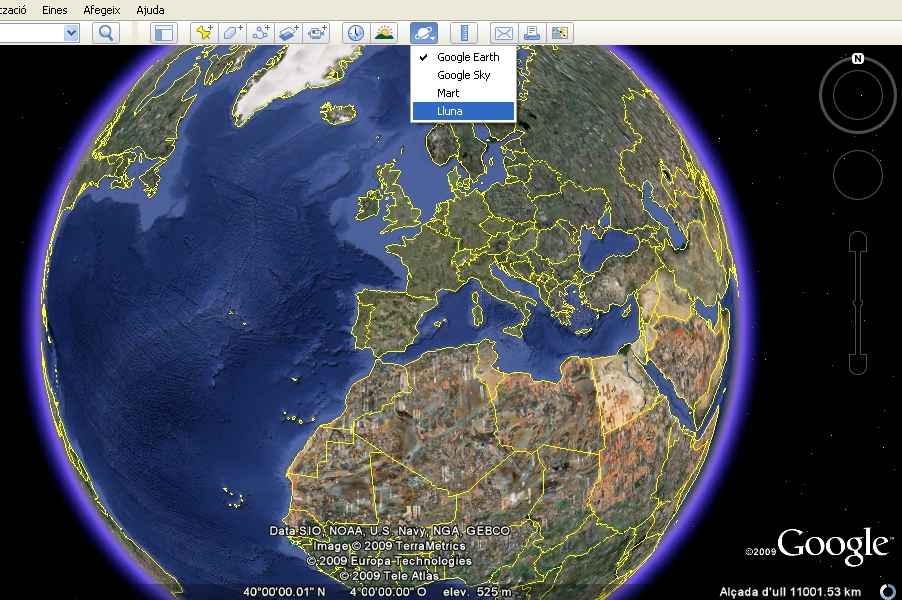Viewport: 902px width, 600px height.
Task: Switch to Lluna in the planet list
Action: (449, 111)
